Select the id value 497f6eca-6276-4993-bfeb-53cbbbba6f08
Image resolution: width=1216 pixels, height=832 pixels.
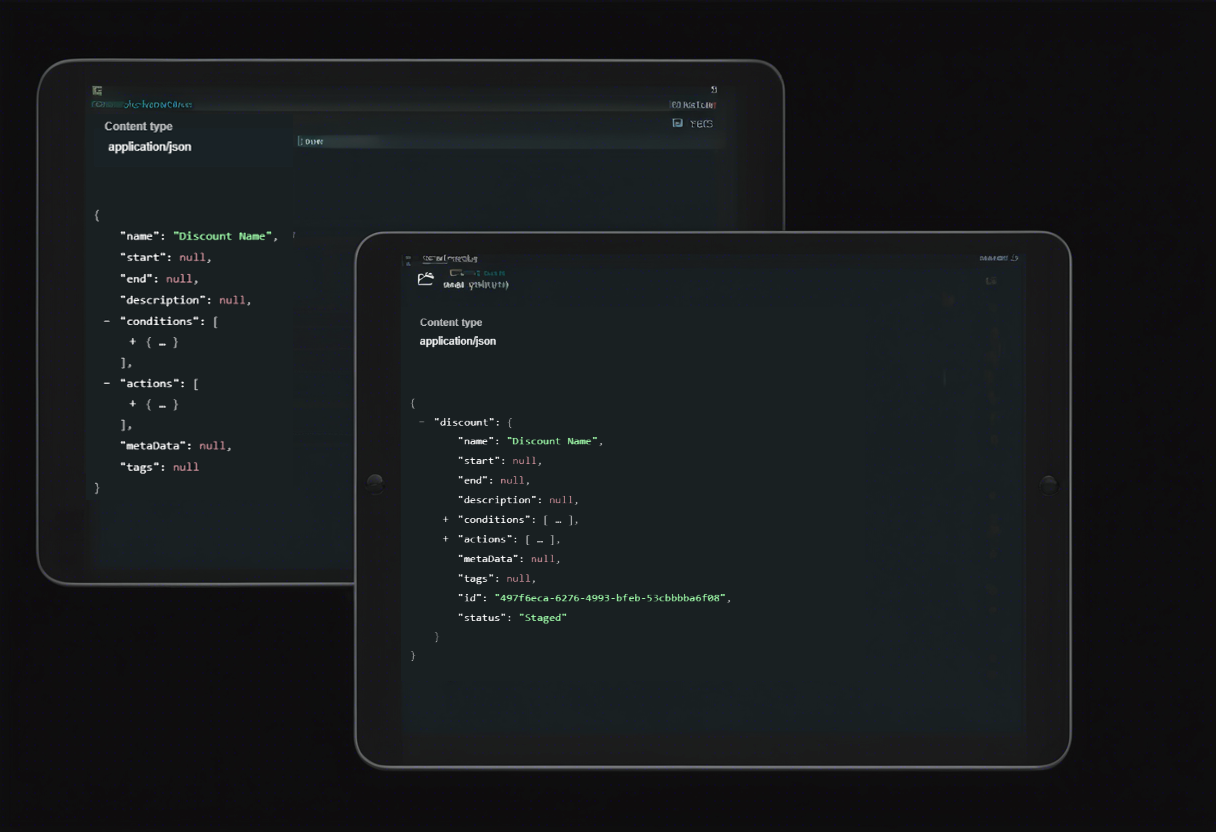(611, 598)
